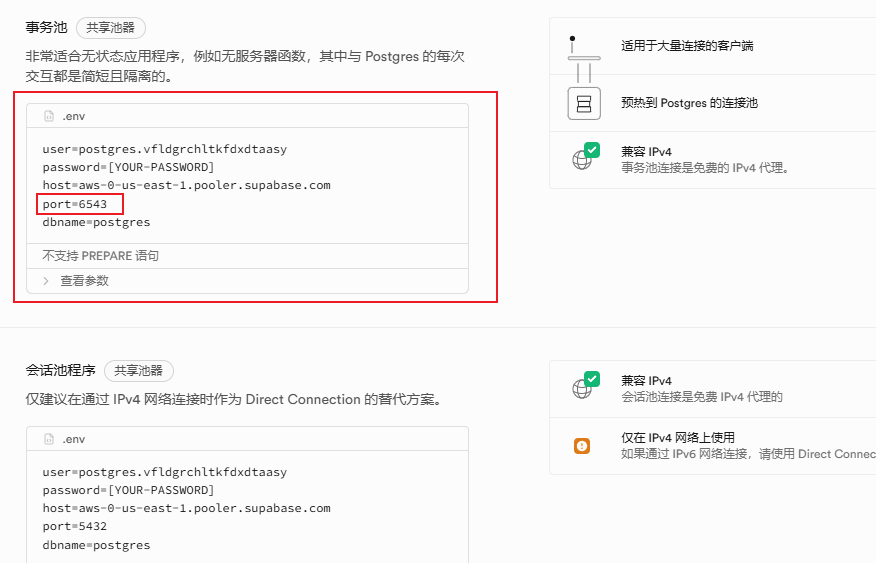Click the globe check icon beside 事务池连接是免费的
The image size is (876, 563).
(585, 156)
